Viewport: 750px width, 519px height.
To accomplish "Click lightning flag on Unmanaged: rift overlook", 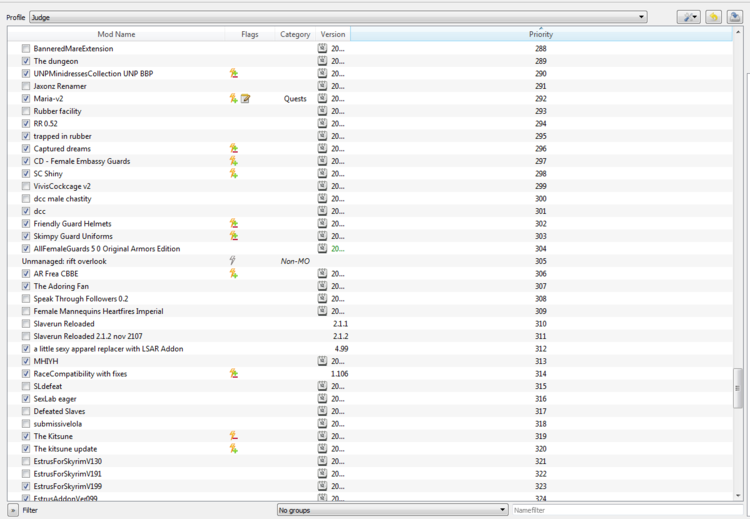I will click(x=232, y=261).
